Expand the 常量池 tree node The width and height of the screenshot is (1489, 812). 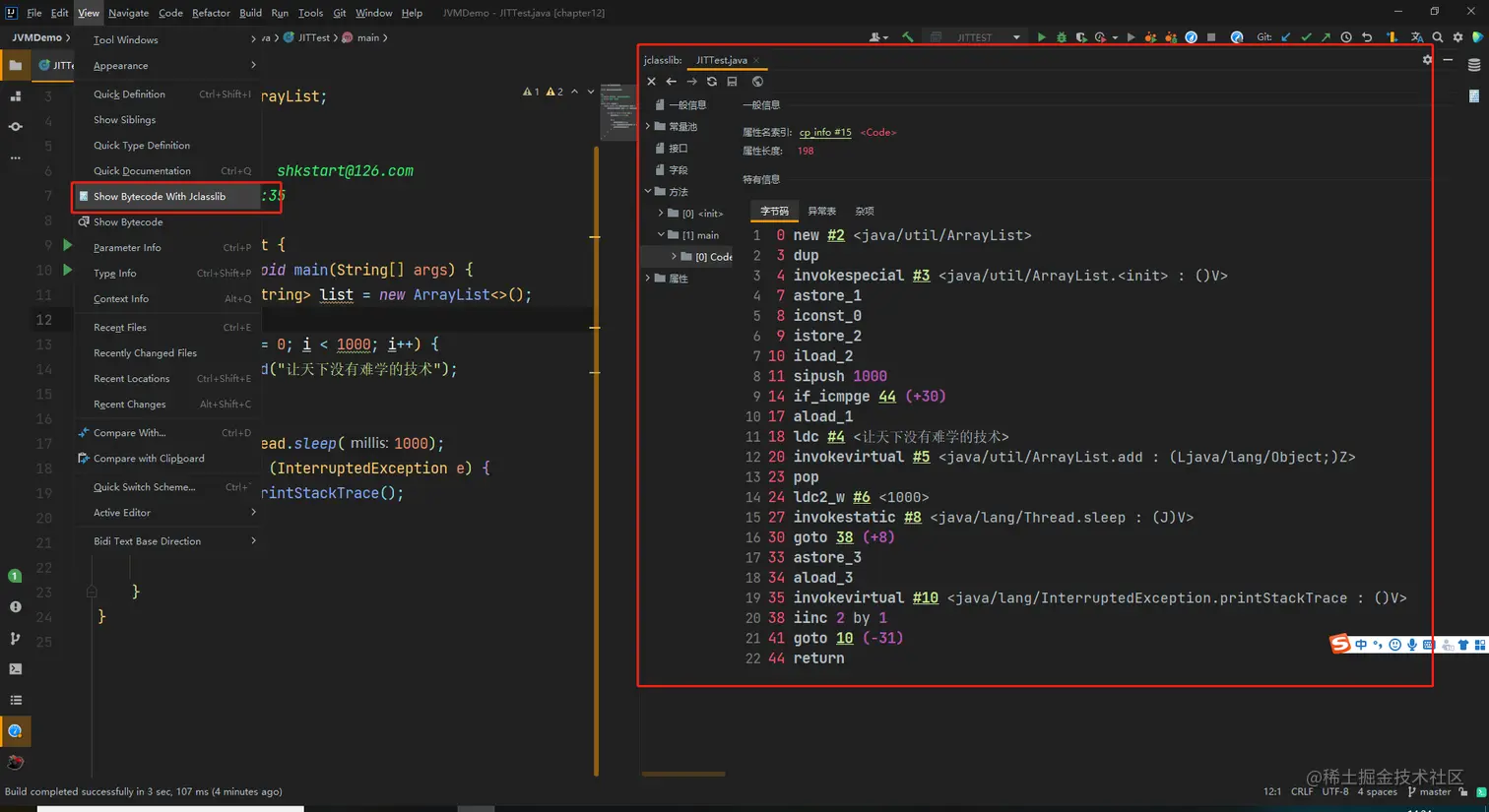tap(648, 127)
